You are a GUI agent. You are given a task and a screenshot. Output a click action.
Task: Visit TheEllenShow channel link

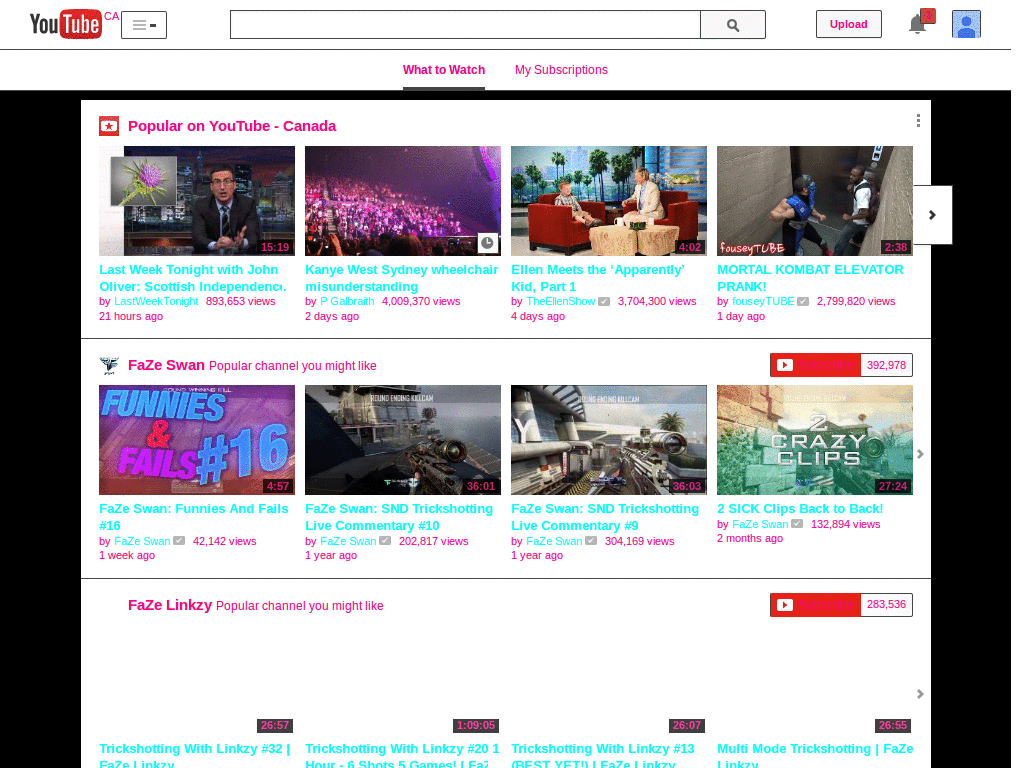(x=561, y=301)
